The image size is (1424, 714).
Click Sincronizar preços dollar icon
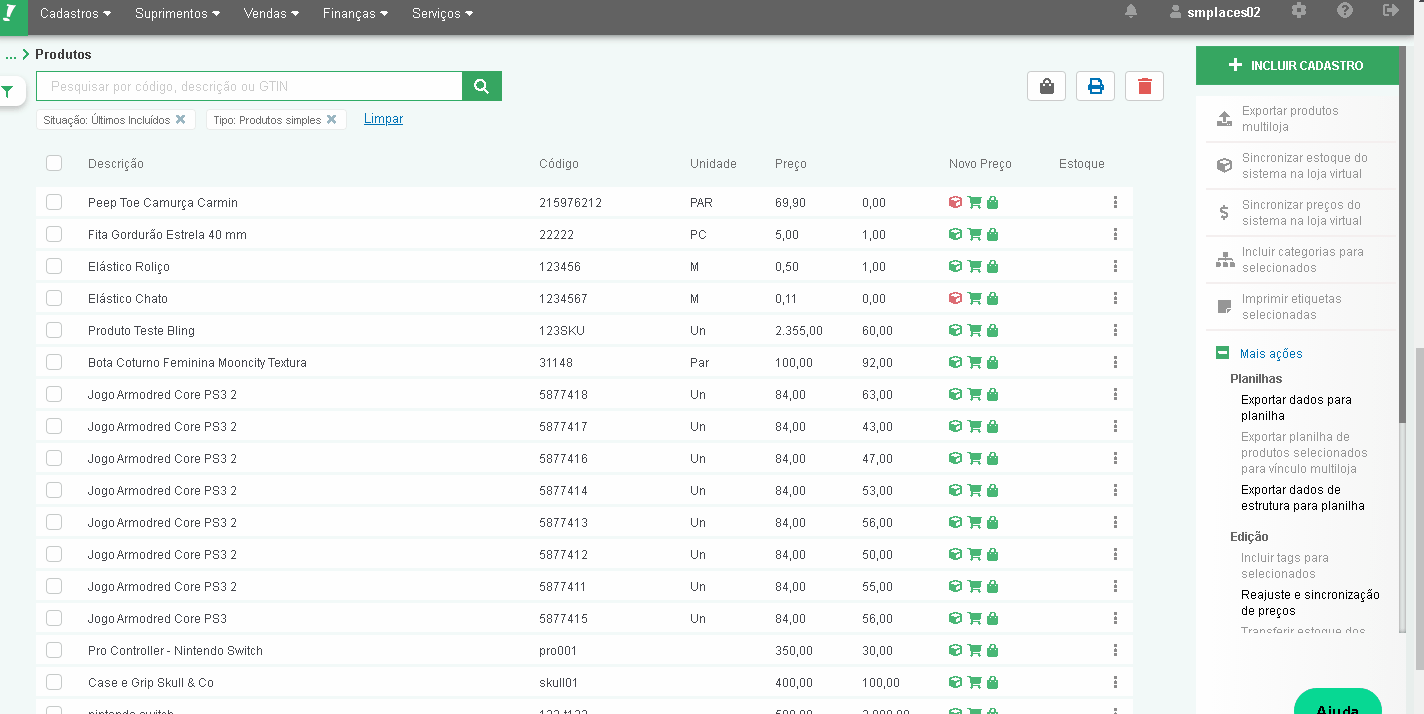(1224, 213)
